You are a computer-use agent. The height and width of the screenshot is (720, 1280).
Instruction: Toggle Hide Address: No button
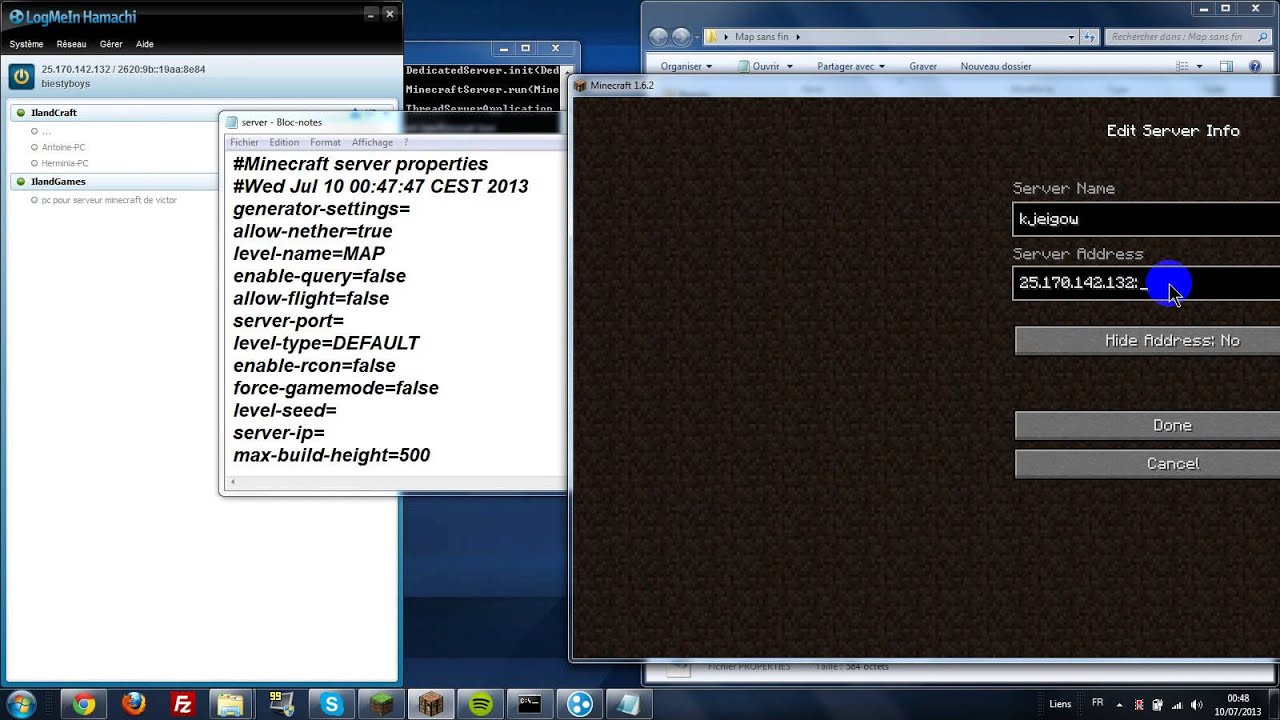(x=1148, y=341)
